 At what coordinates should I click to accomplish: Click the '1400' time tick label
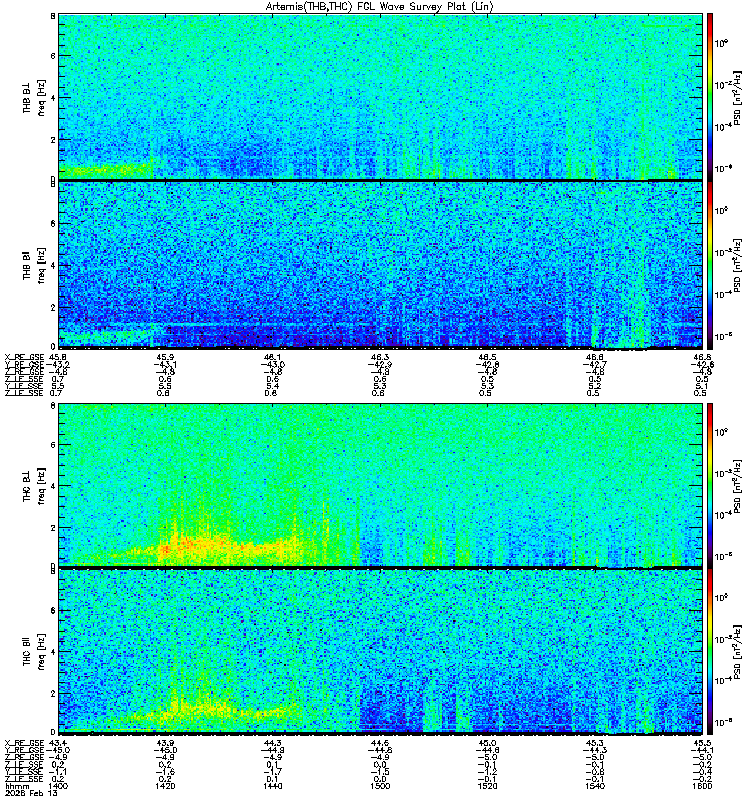point(58,786)
